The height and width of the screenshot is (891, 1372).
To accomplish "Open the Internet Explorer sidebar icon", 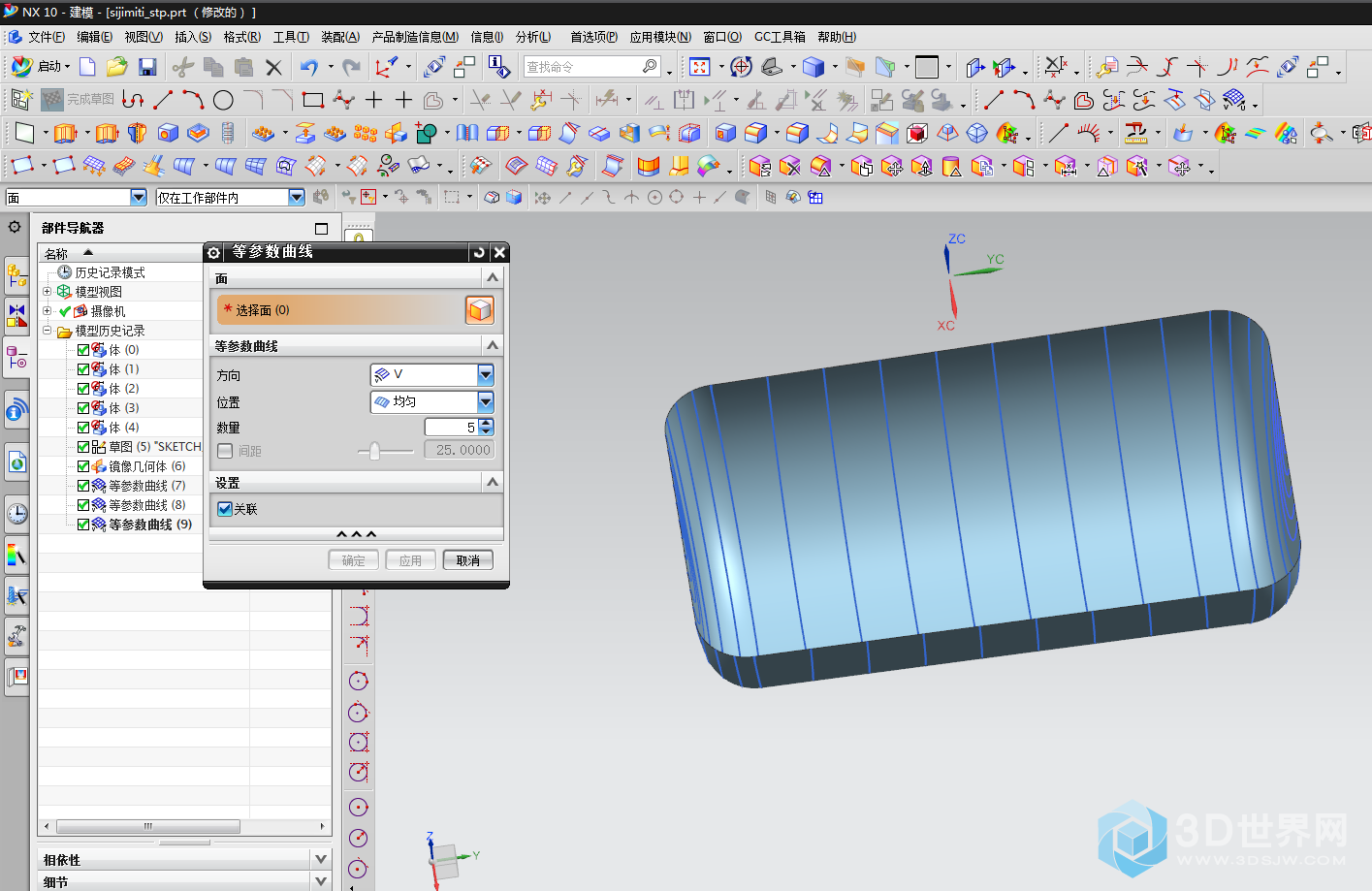I will pos(16,461).
